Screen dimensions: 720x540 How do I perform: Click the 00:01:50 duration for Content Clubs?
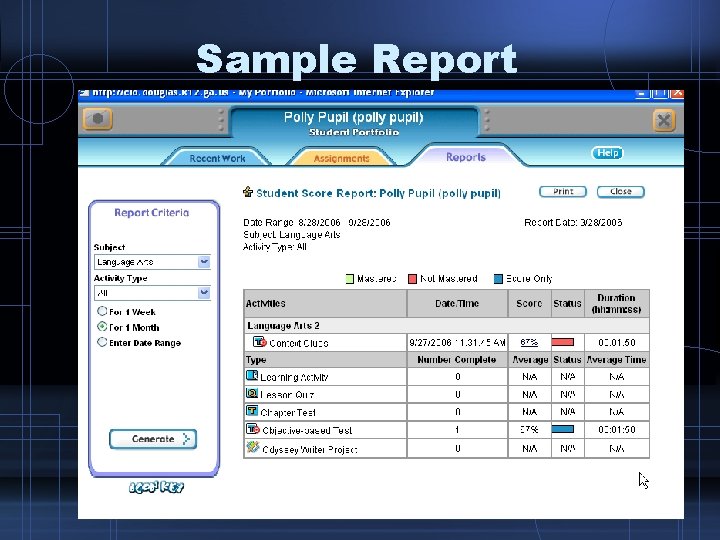(x=617, y=343)
